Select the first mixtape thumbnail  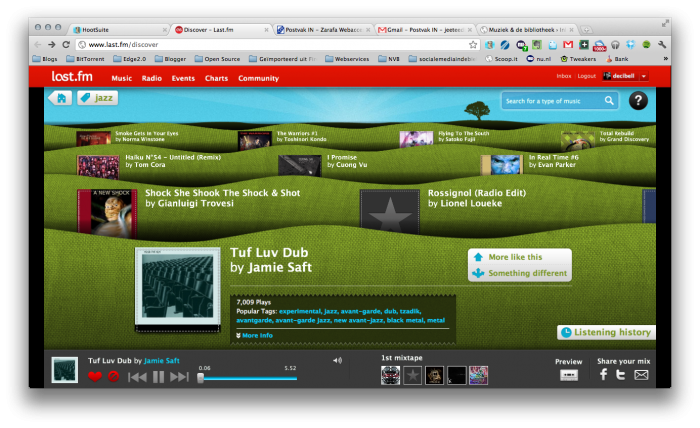[x=391, y=375]
